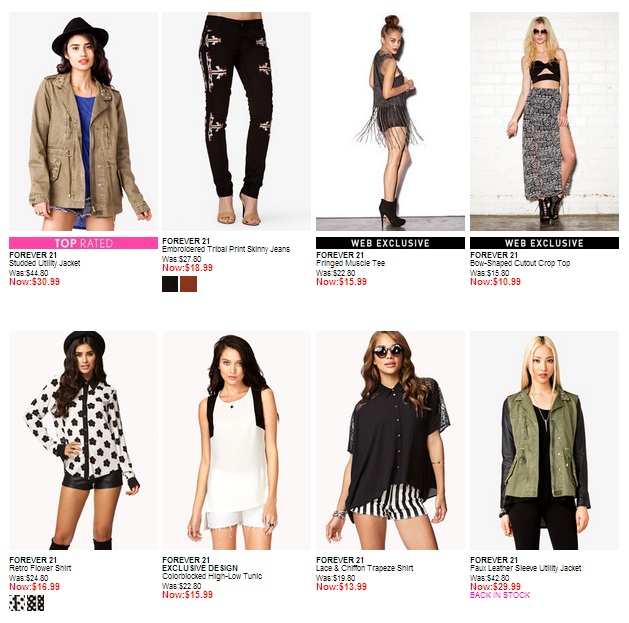Open the Bow-Shaped Cutout Crop Top link

tap(520, 263)
